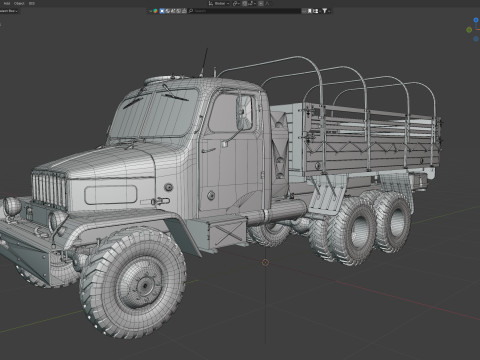Click the blue Z axis on navigation gizmo

click(476, 20)
